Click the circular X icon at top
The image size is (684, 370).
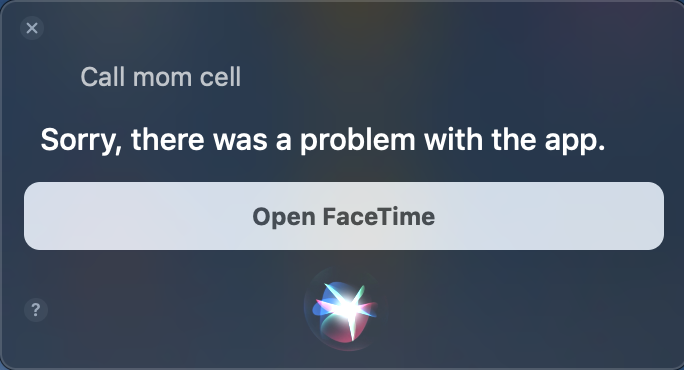[x=32, y=28]
